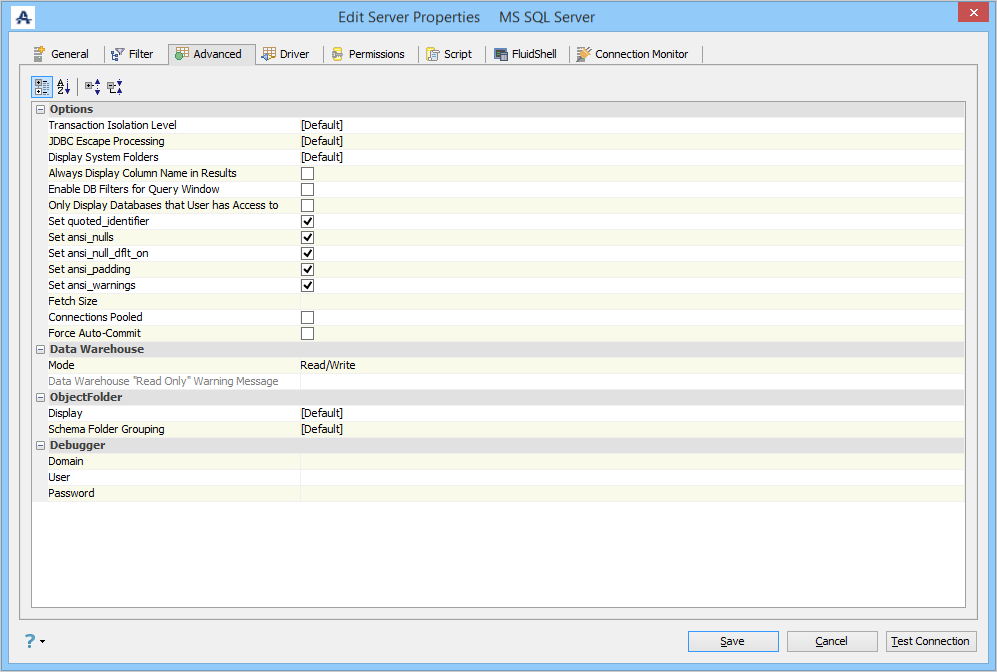This screenshot has height=672, width=997.
Task: Click the Debugger User value field
Action: click(632, 477)
